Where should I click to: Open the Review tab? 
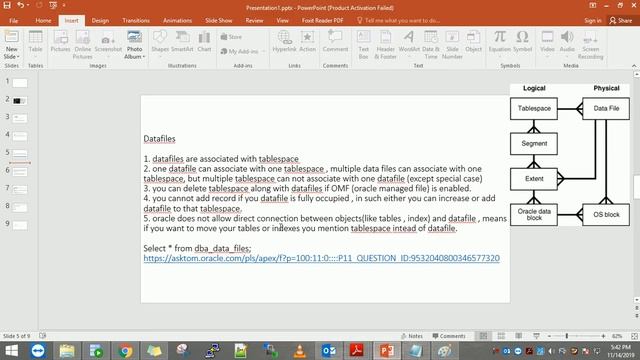(x=254, y=20)
